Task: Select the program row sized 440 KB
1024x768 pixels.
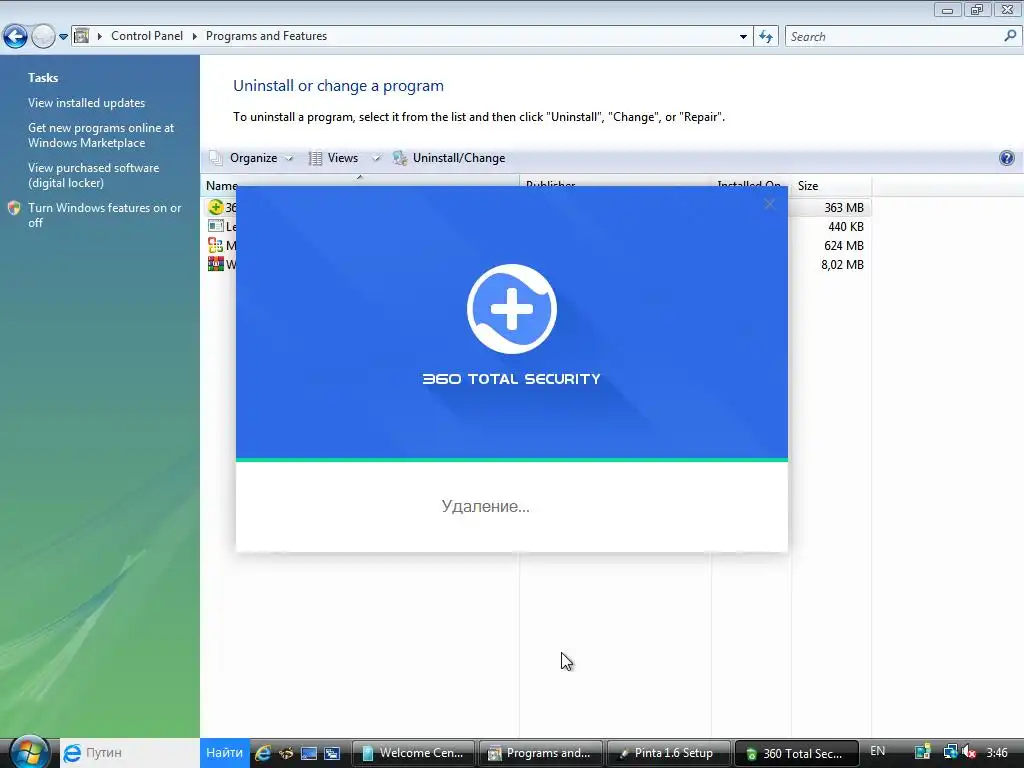Action: [537, 227]
